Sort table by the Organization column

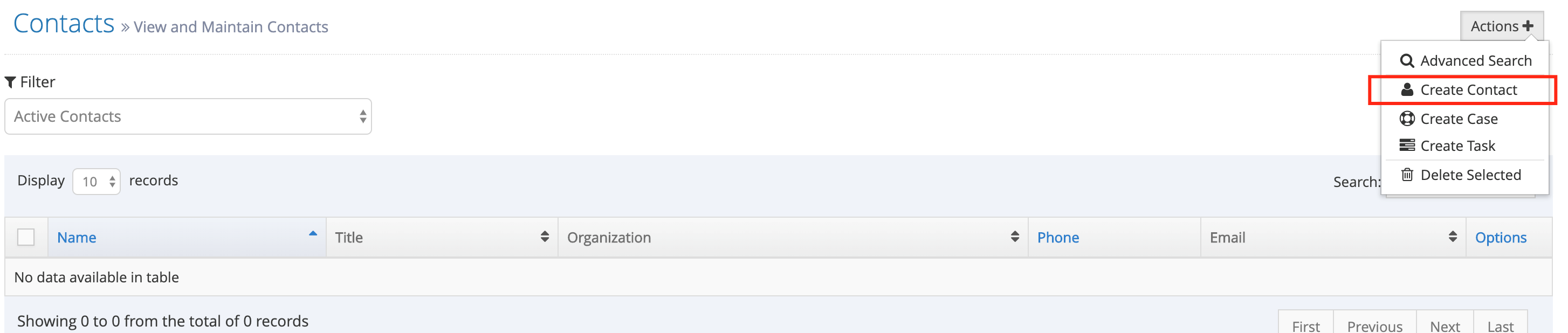tap(1014, 237)
